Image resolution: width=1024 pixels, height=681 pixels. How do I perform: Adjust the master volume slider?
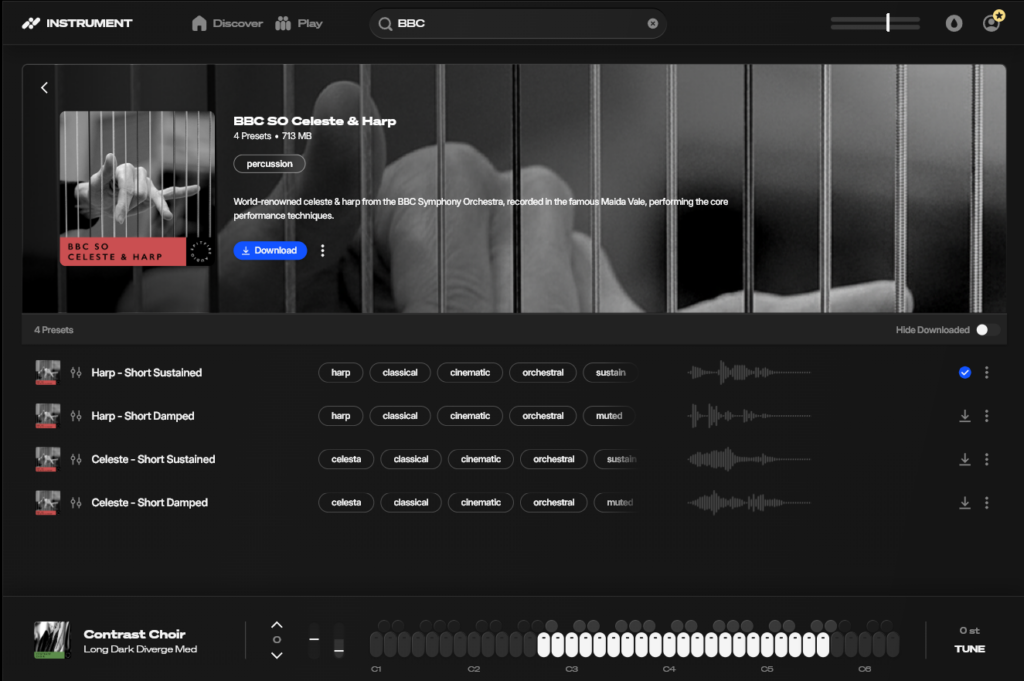click(888, 23)
